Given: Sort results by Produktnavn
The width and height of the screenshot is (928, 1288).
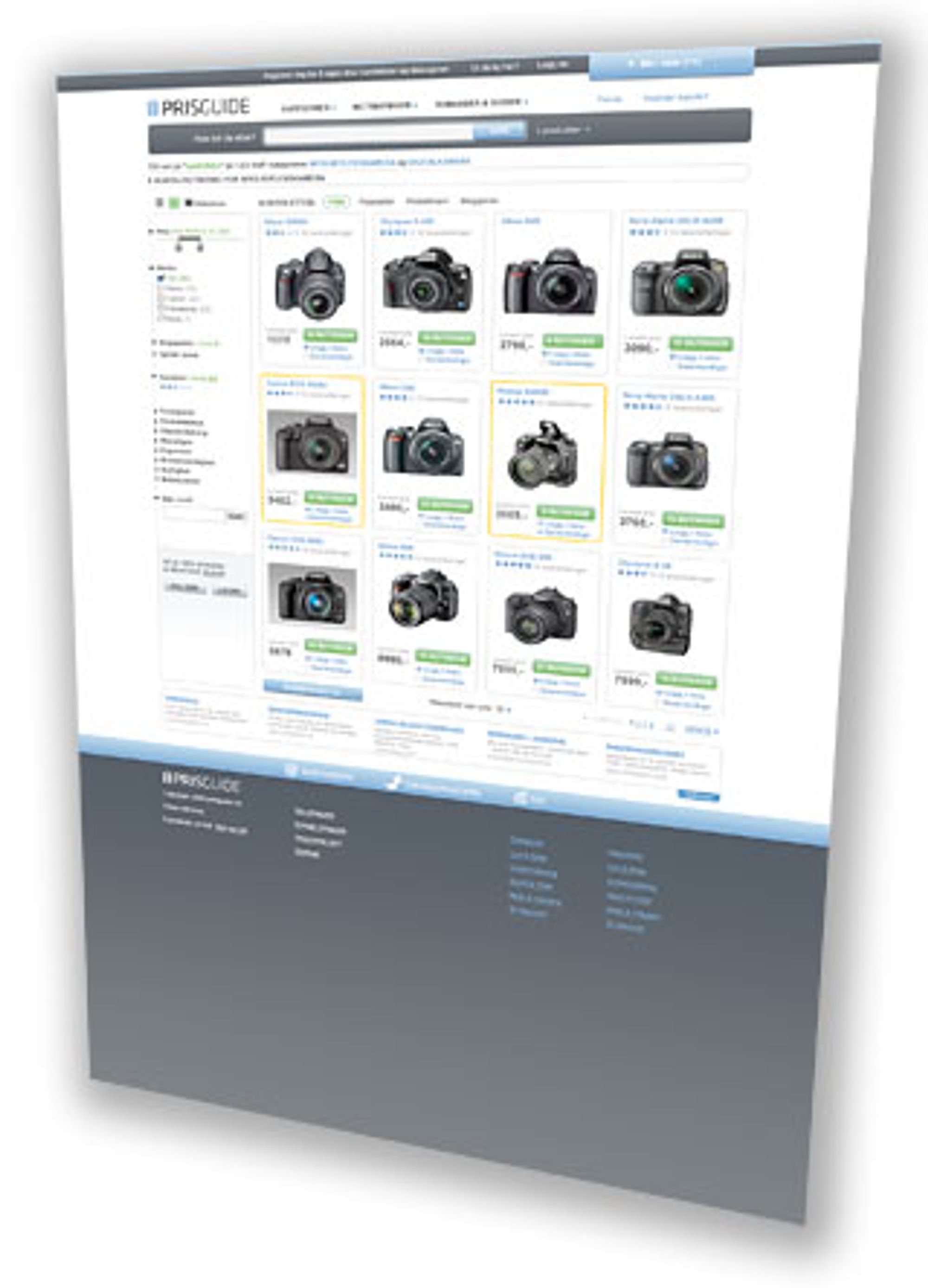Looking at the screenshot, I should pyautogui.click(x=427, y=201).
